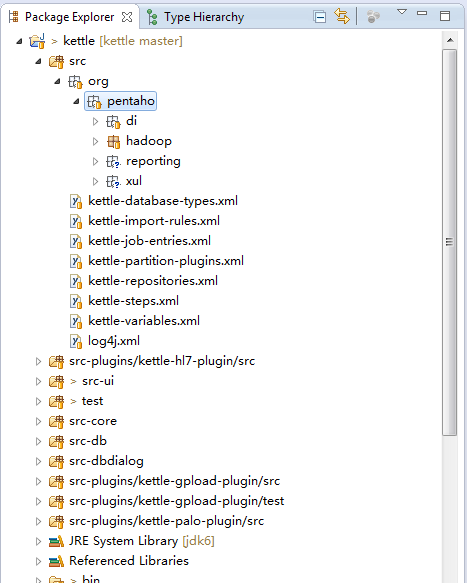The image size is (467, 583).
Task: Click the kettle-steps.xml file icon
Action: click(76, 302)
